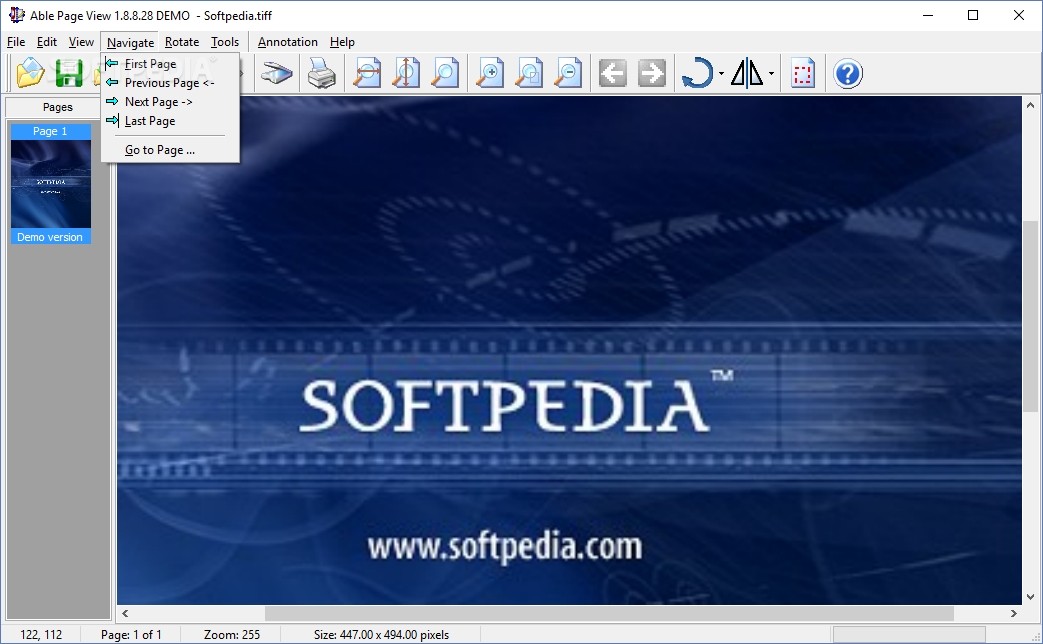Click the 'Page: 1 of 1' status text

(131, 635)
